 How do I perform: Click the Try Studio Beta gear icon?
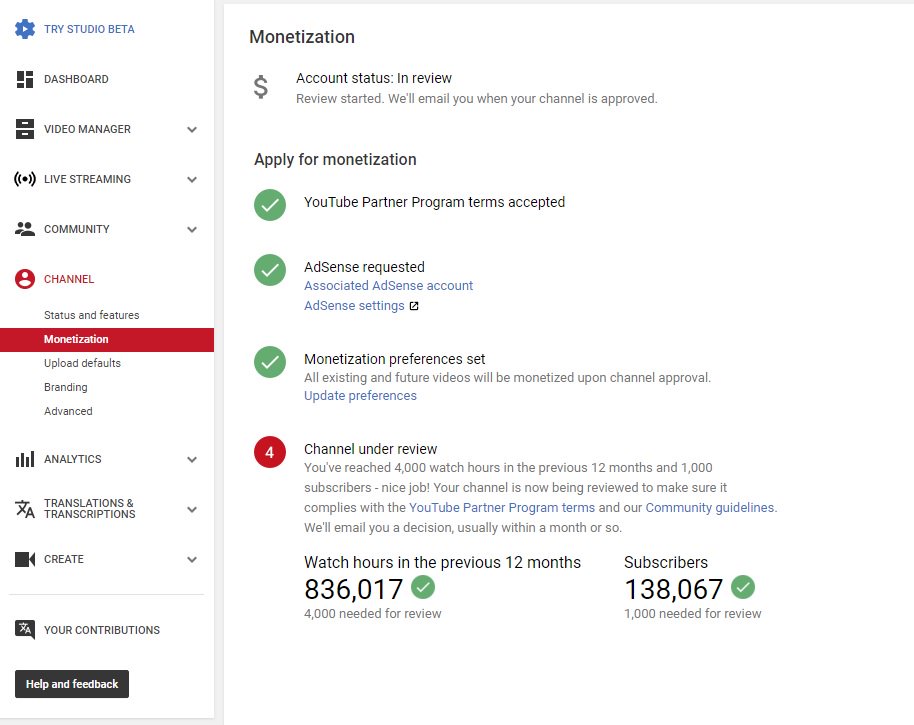tap(24, 29)
